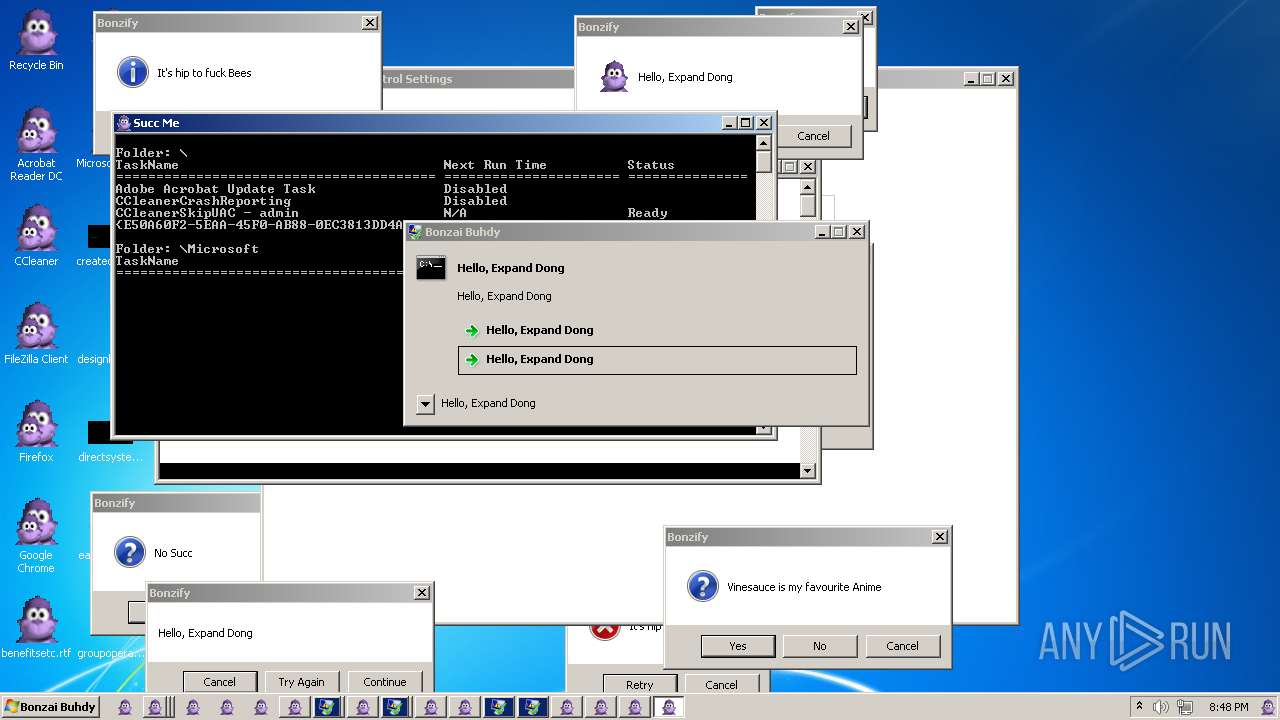The image size is (1280, 720).
Task: Click the 'Next Run Time' column header text
Action: (495, 165)
